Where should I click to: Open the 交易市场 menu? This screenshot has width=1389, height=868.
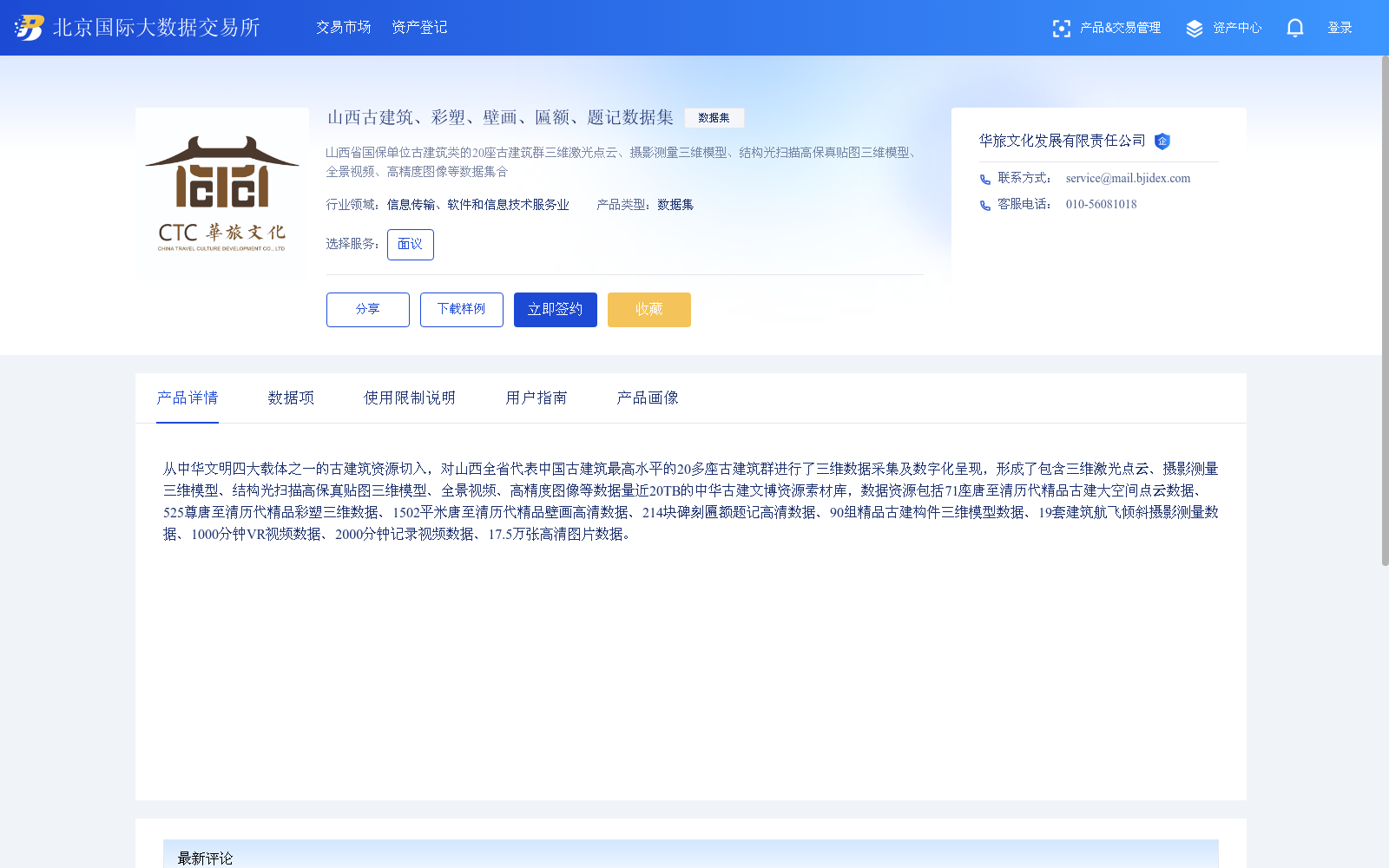[344, 28]
